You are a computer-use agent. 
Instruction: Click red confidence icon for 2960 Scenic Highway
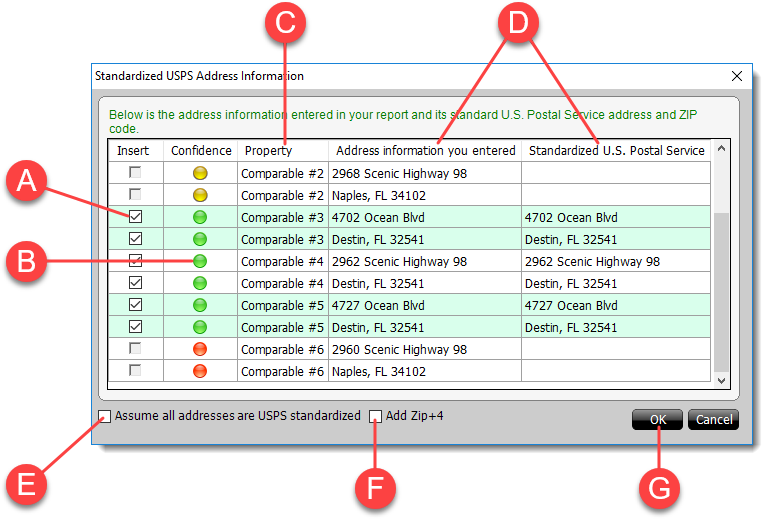(x=199, y=349)
